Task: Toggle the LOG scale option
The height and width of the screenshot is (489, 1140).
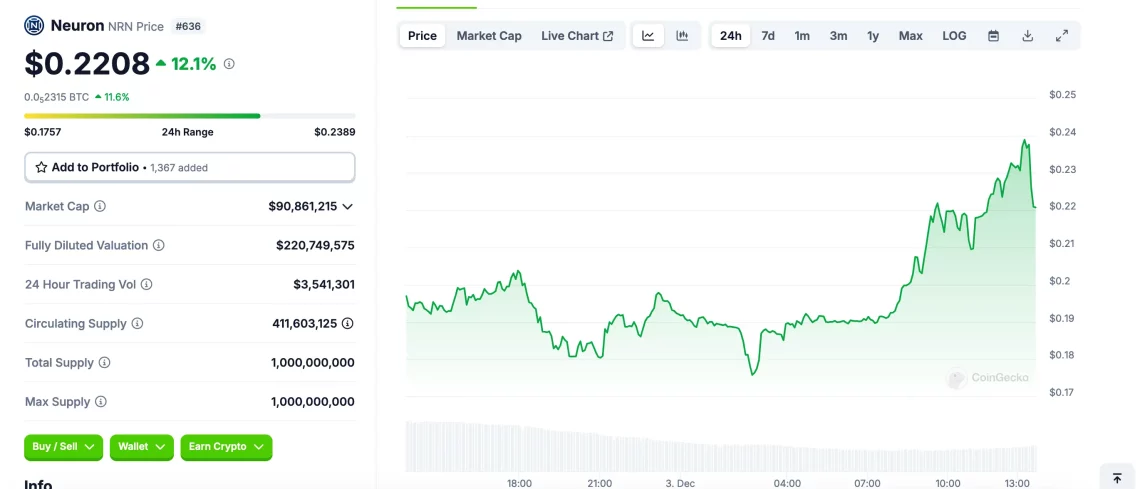Action: coord(954,36)
